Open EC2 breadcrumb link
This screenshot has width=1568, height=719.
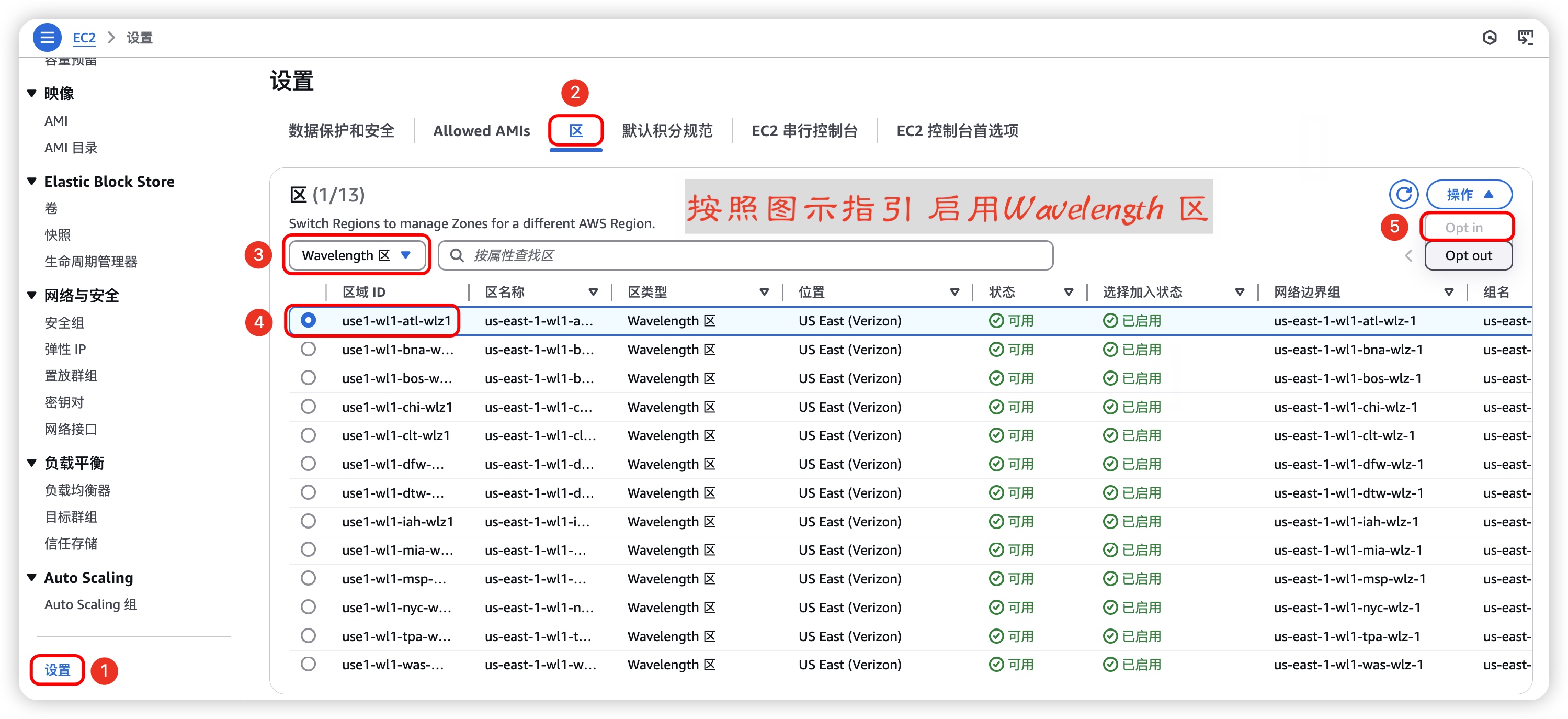click(84, 38)
